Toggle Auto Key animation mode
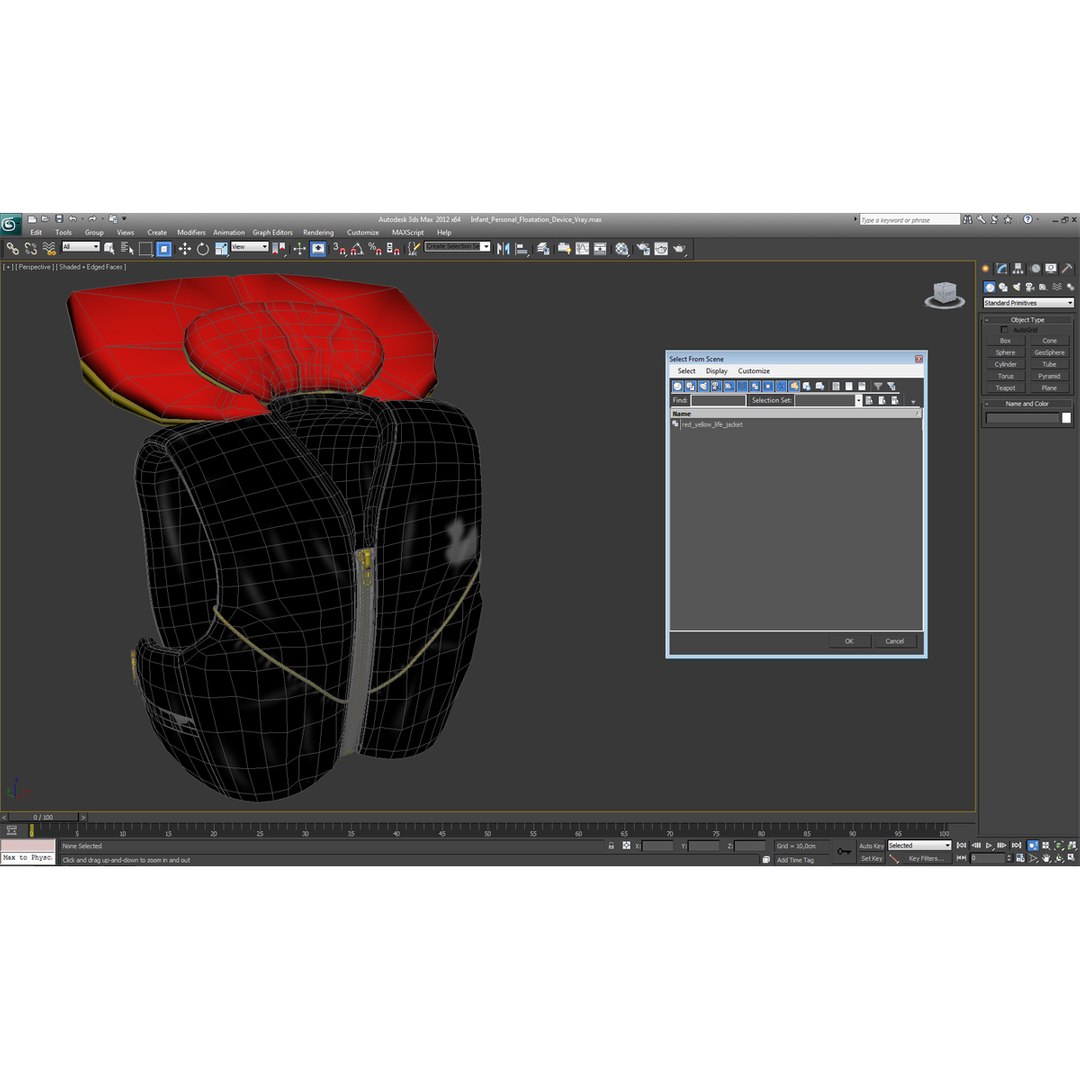1080x1080 pixels. coord(871,846)
